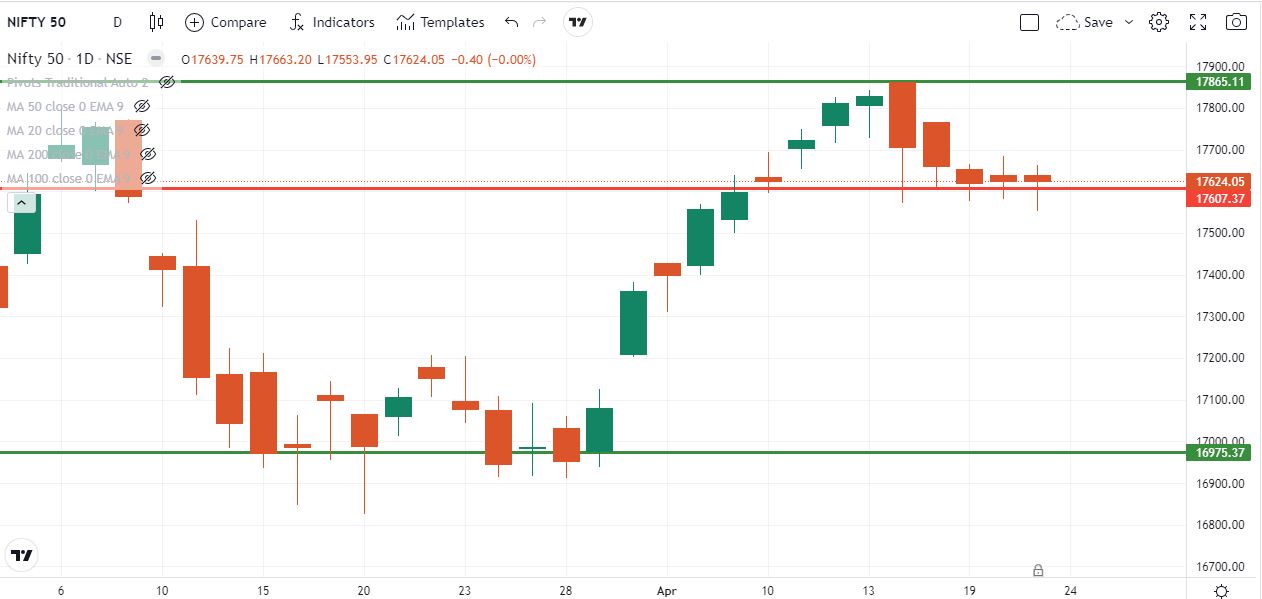The width and height of the screenshot is (1262, 599).
Task: Click the TradingView logo at bottom left
Action: [x=21, y=555]
